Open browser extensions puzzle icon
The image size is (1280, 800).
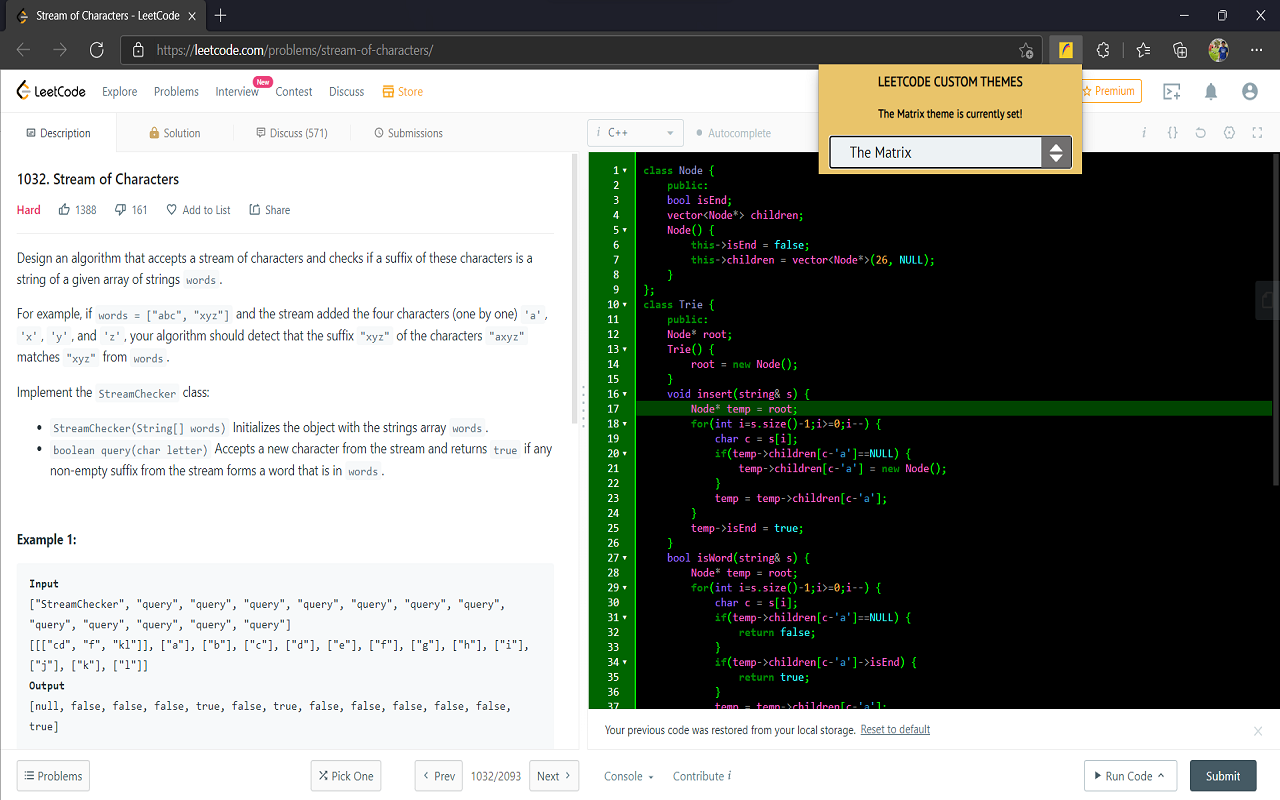(1103, 50)
